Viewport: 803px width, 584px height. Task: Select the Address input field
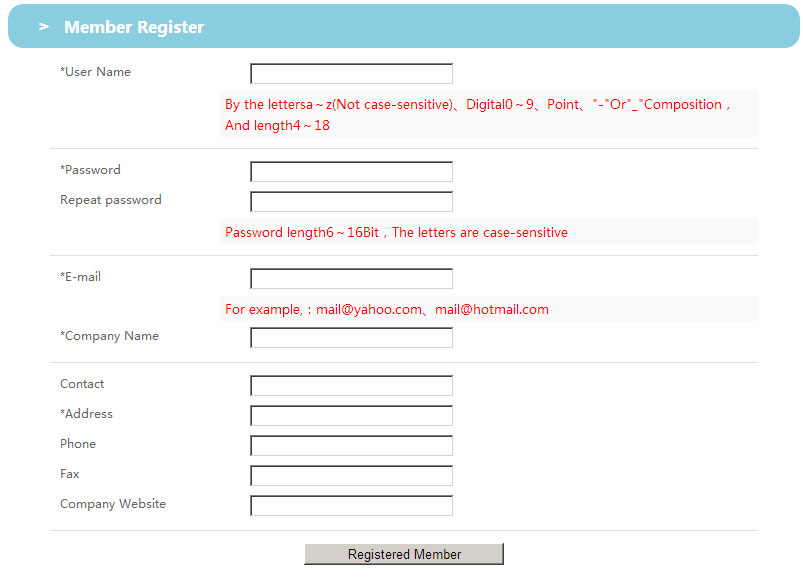[351, 416]
